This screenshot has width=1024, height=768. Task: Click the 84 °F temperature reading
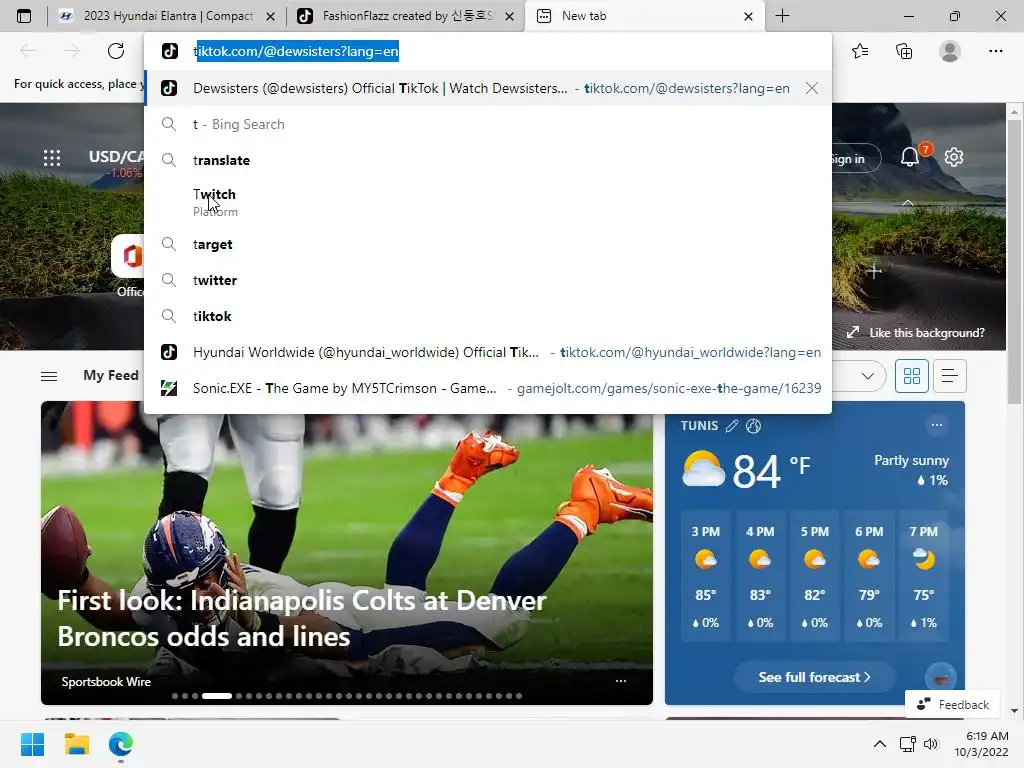coord(771,472)
